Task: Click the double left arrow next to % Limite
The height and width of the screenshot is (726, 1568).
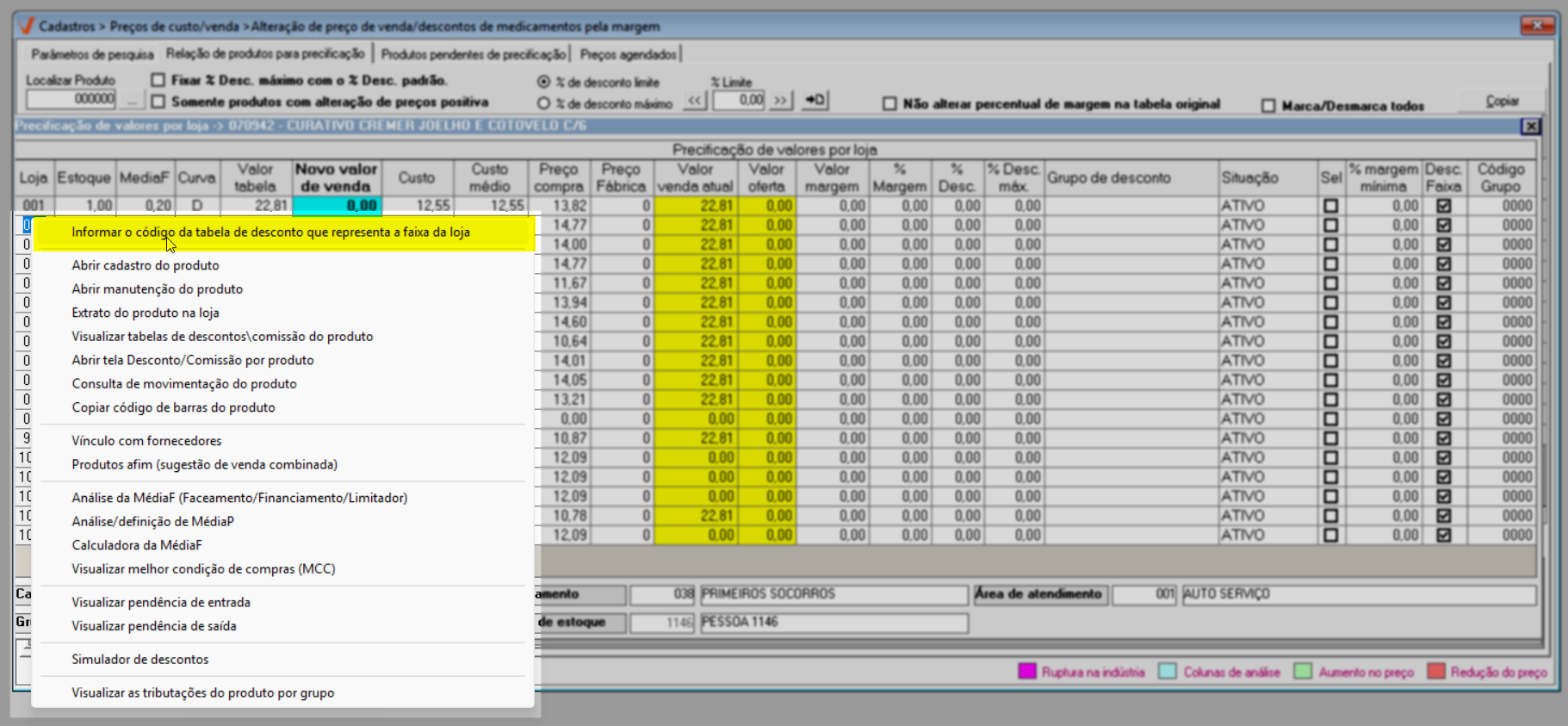Action: [694, 100]
